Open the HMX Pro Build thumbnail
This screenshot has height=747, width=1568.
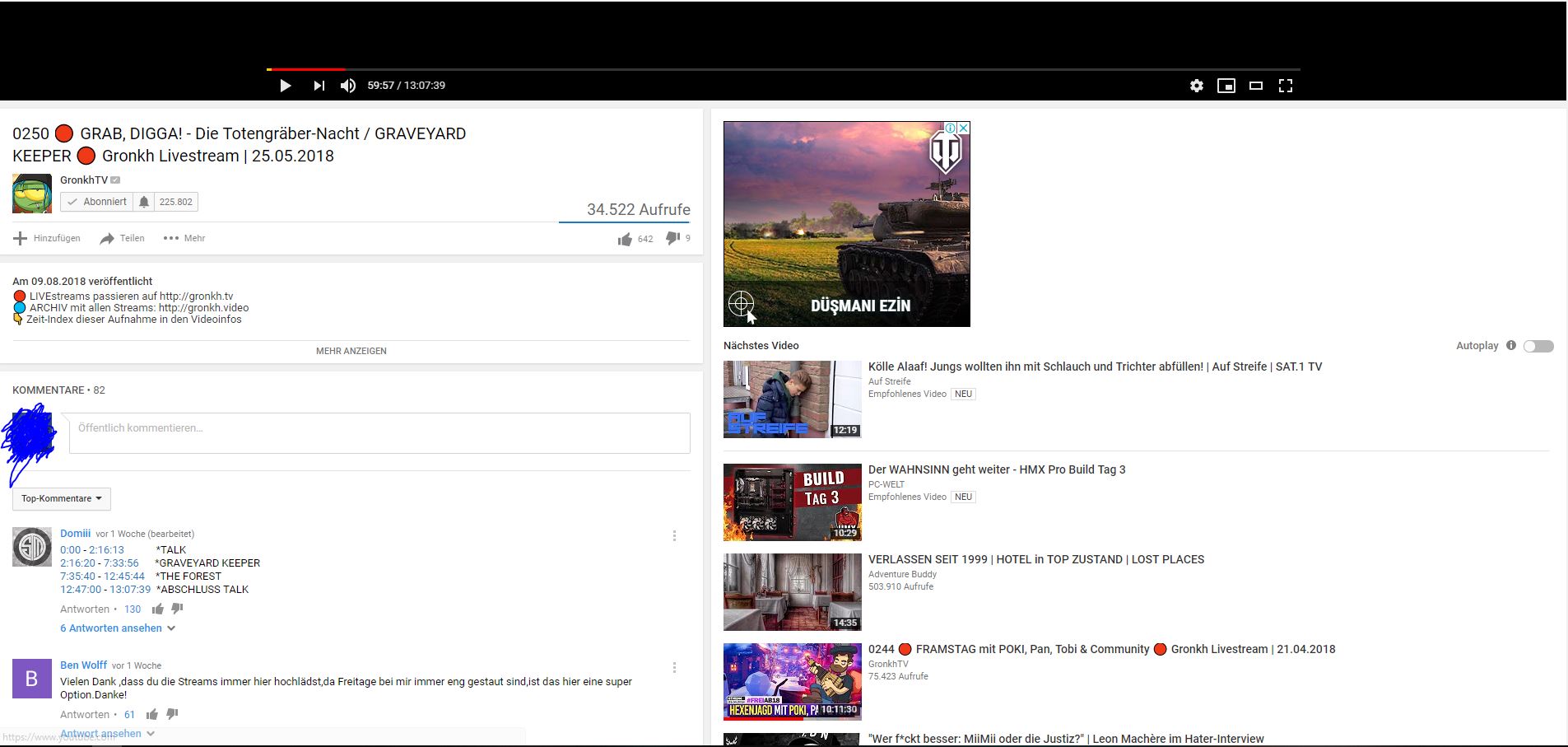tap(793, 502)
